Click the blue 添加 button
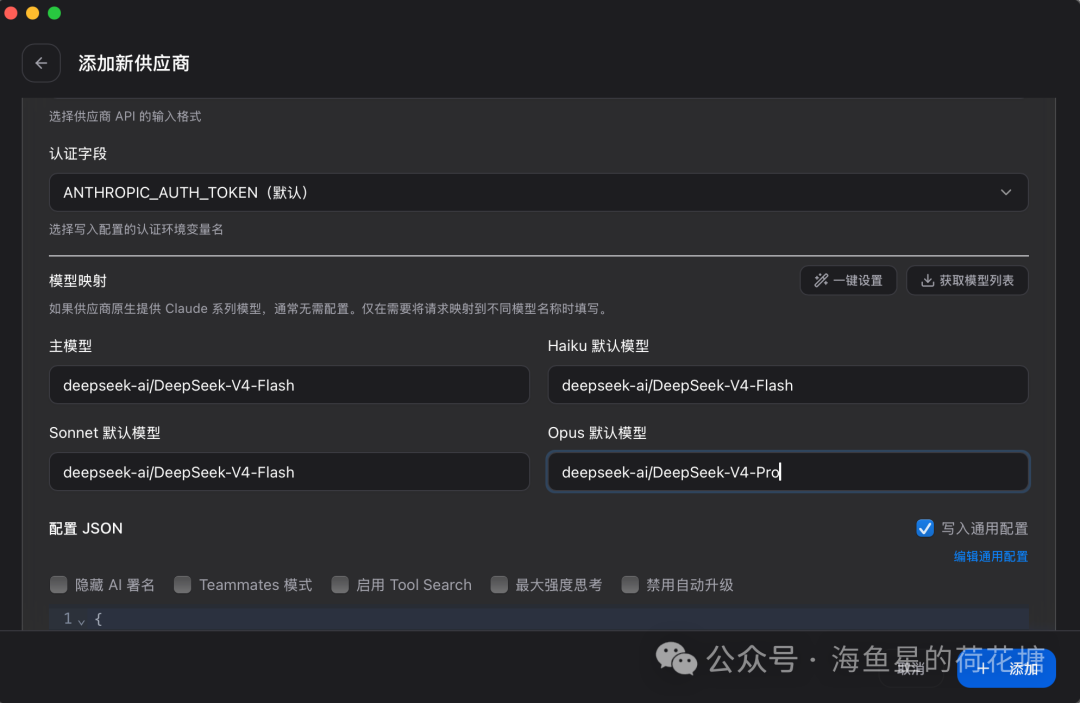 pyautogui.click(x=1006, y=668)
